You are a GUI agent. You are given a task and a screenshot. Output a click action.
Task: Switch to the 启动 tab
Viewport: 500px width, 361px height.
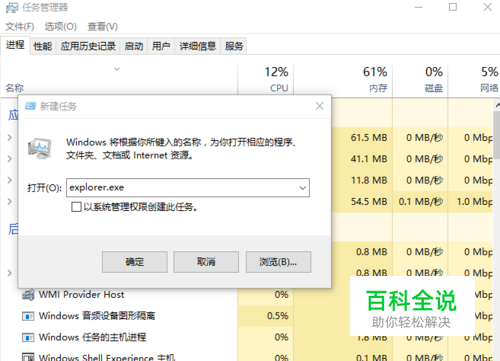coord(134,46)
